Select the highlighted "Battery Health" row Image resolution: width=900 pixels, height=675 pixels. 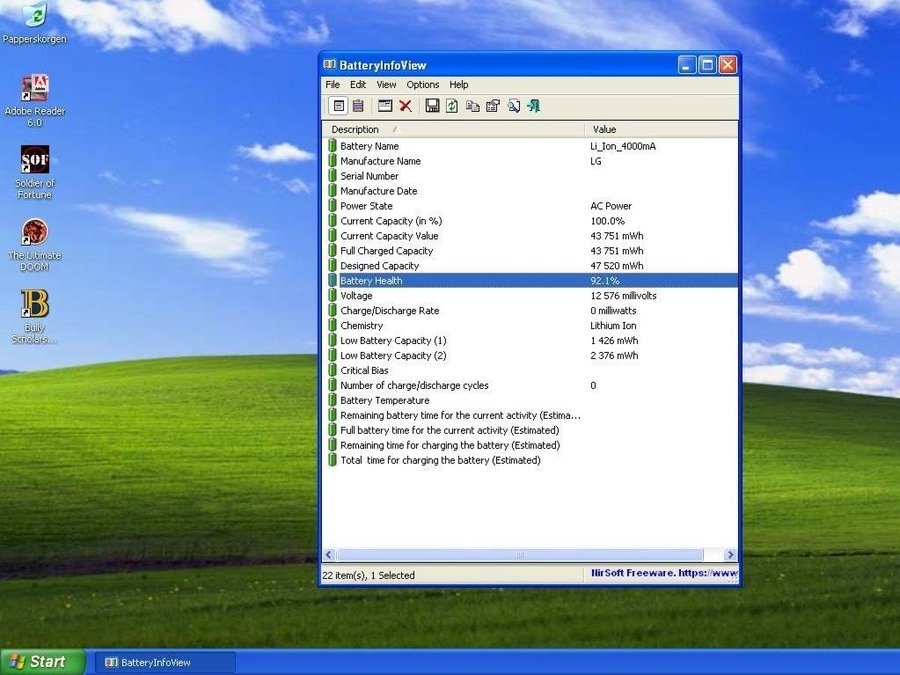point(530,281)
